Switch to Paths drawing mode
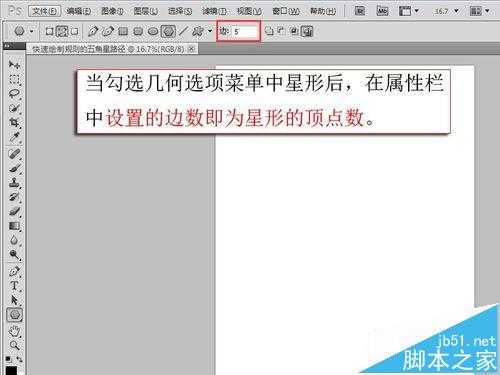 62,31
